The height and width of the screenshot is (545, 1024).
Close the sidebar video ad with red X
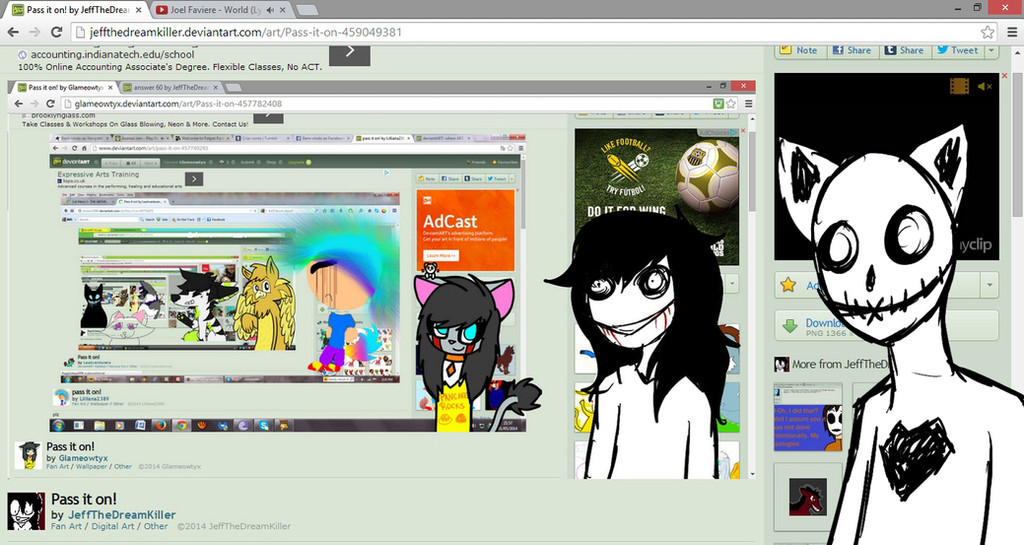[x=1004, y=76]
